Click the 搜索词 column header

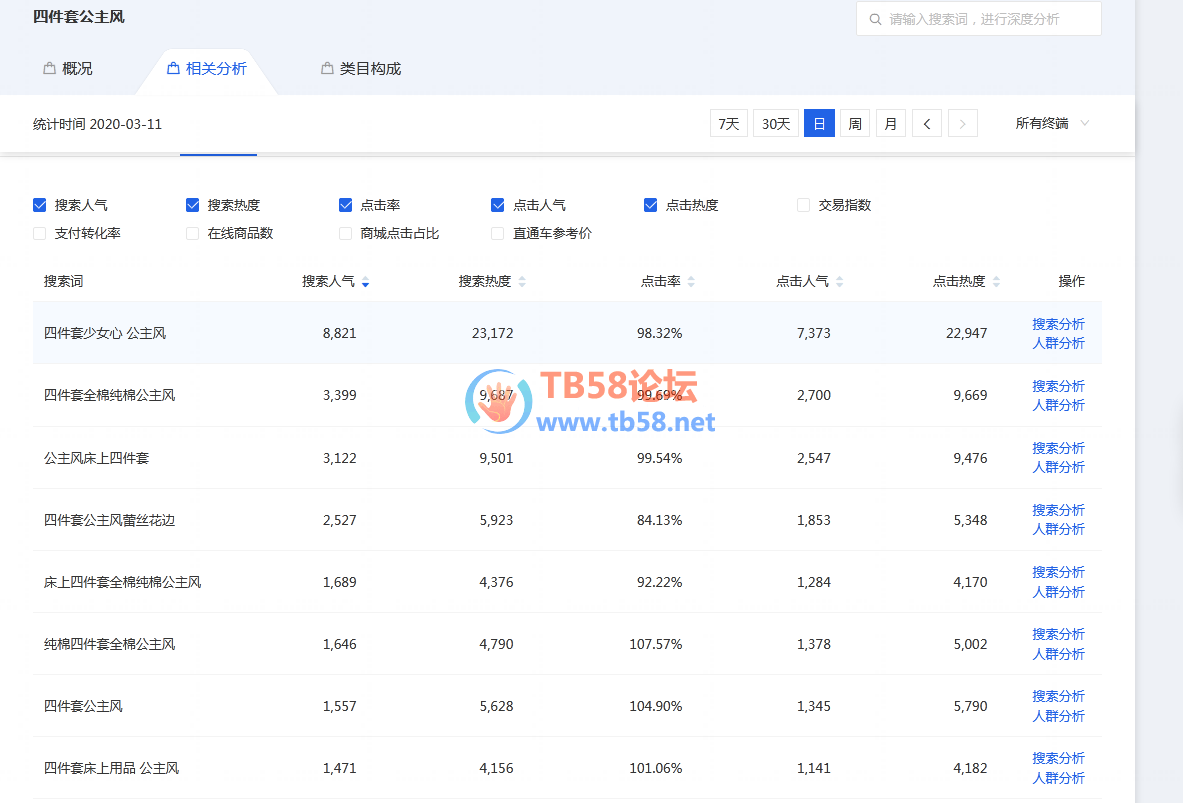[x=63, y=282]
